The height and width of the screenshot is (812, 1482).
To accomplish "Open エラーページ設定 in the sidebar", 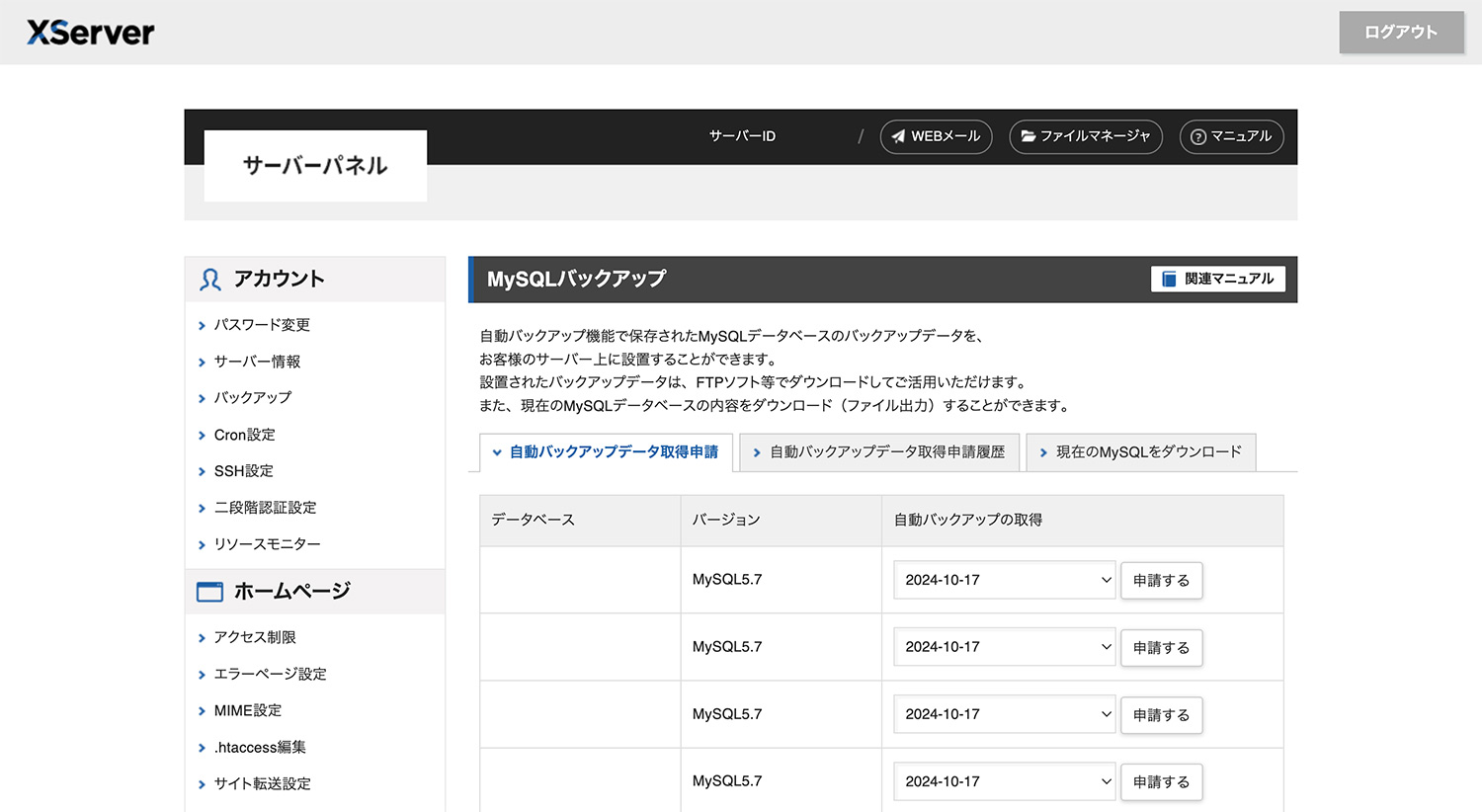I will click(x=271, y=675).
